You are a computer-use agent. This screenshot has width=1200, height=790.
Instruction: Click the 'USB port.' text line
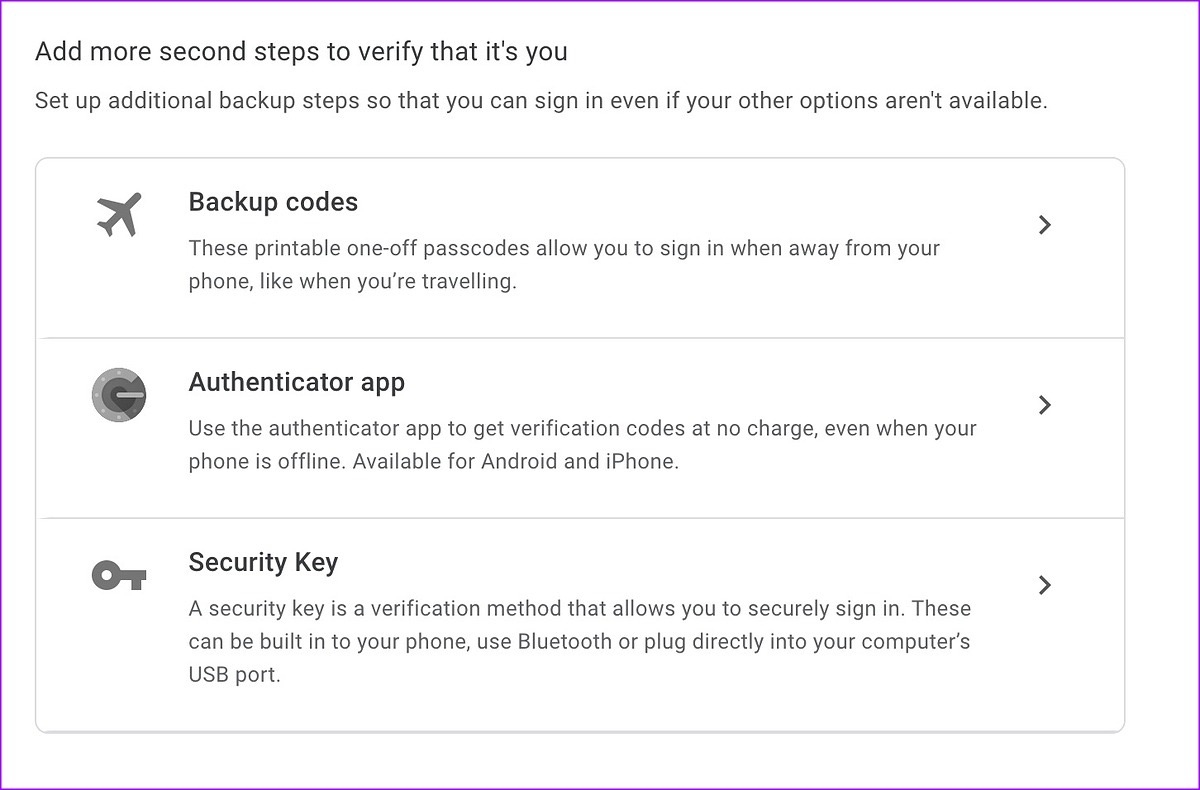[x=234, y=675]
